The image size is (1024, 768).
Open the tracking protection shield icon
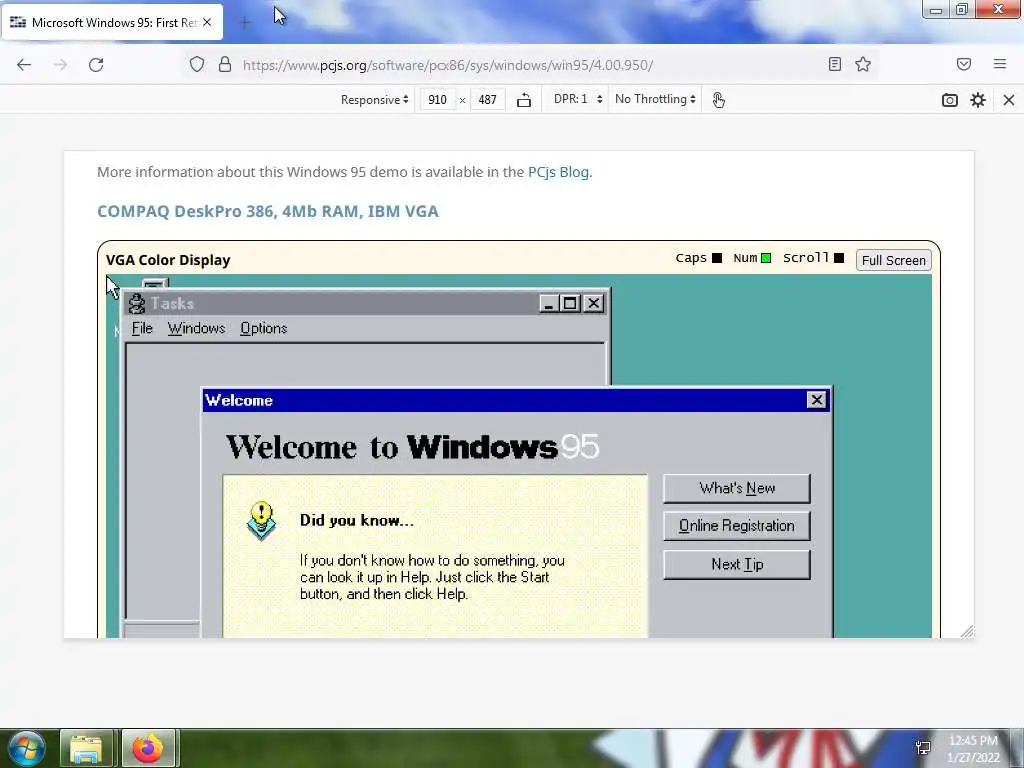click(197, 65)
